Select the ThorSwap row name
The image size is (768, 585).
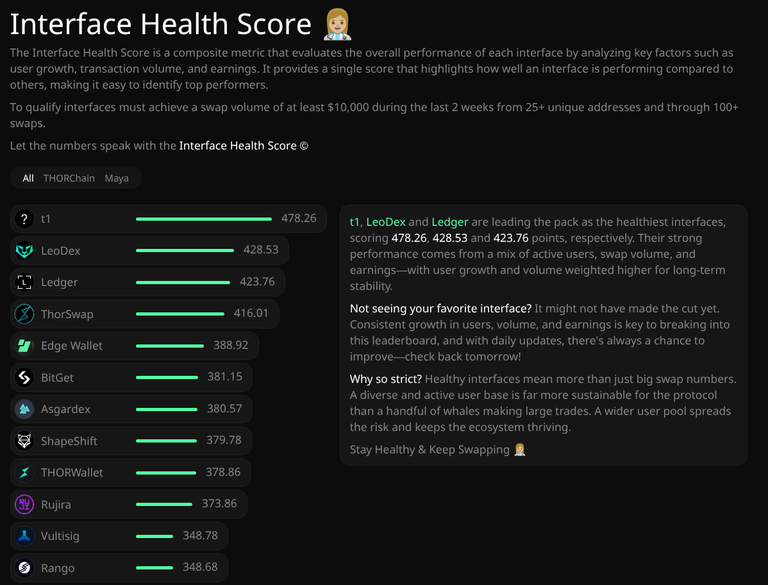[67, 314]
